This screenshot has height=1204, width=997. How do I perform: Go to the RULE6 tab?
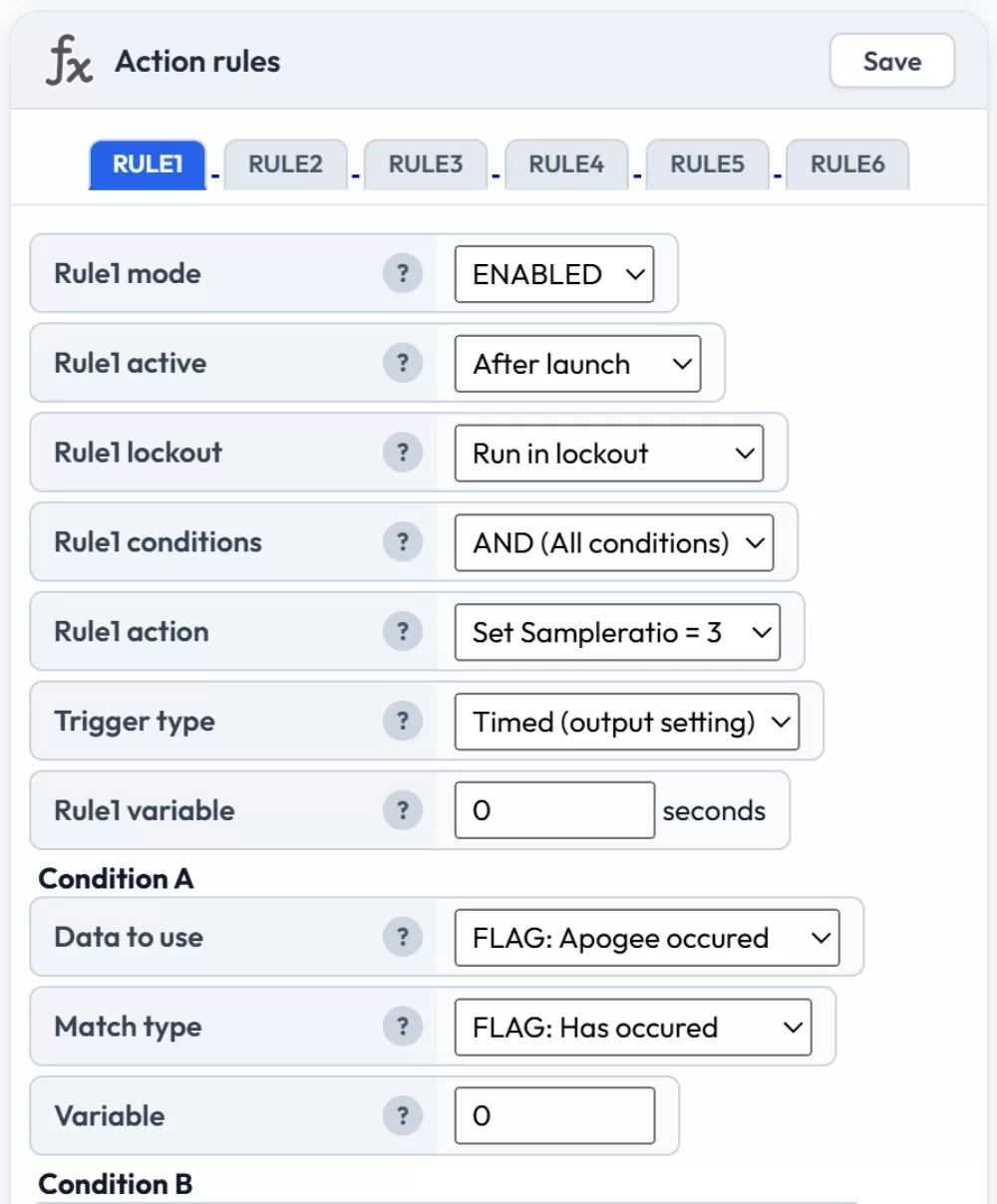click(x=847, y=164)
